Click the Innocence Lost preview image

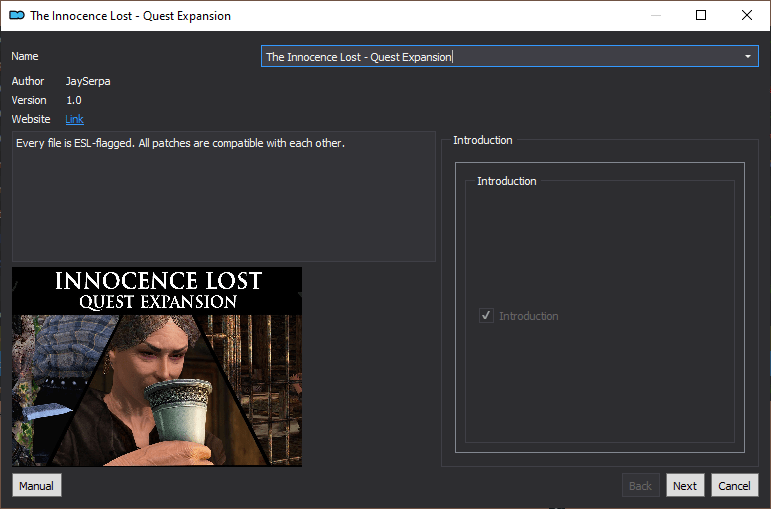[157, 366]
